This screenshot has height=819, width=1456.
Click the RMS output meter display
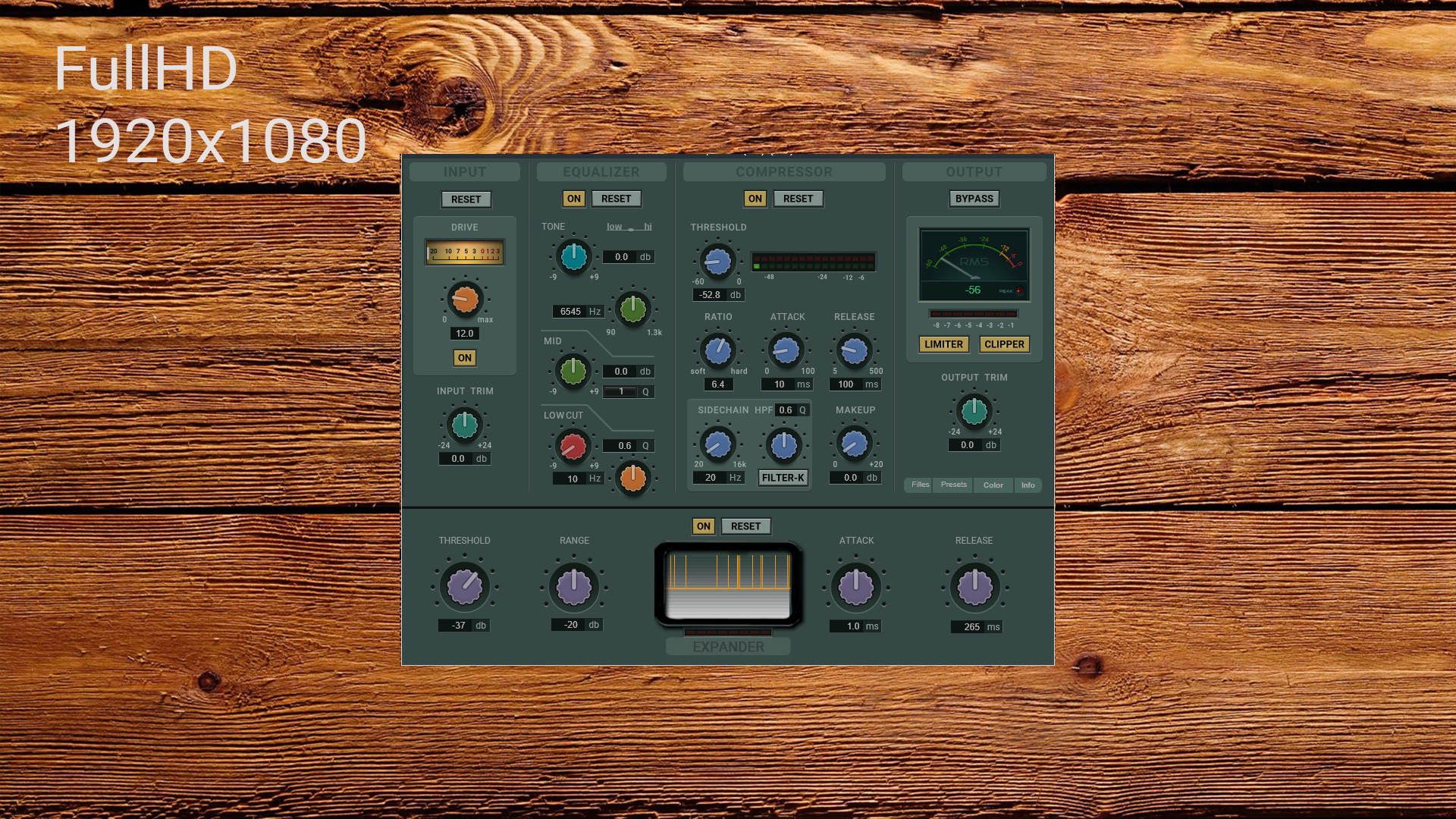974,265
